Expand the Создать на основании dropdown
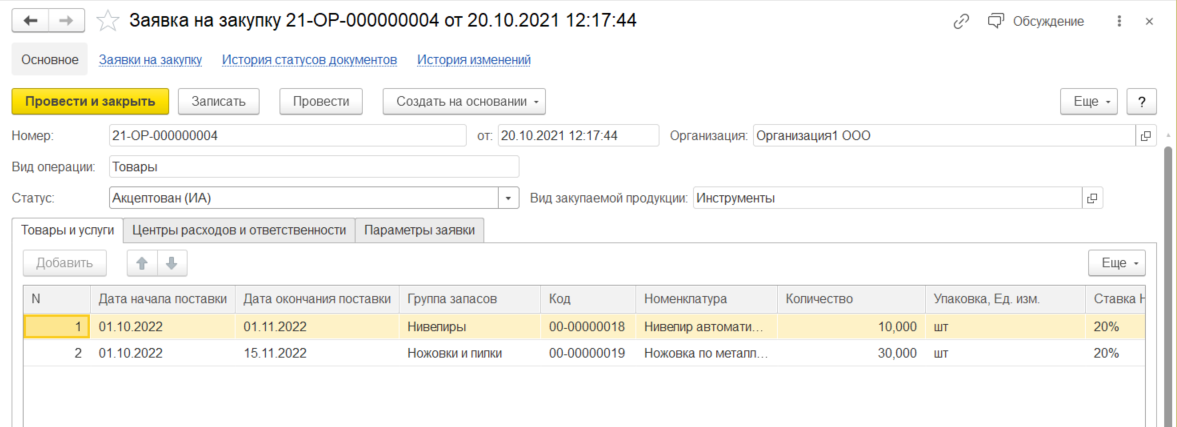 [464, 101]
